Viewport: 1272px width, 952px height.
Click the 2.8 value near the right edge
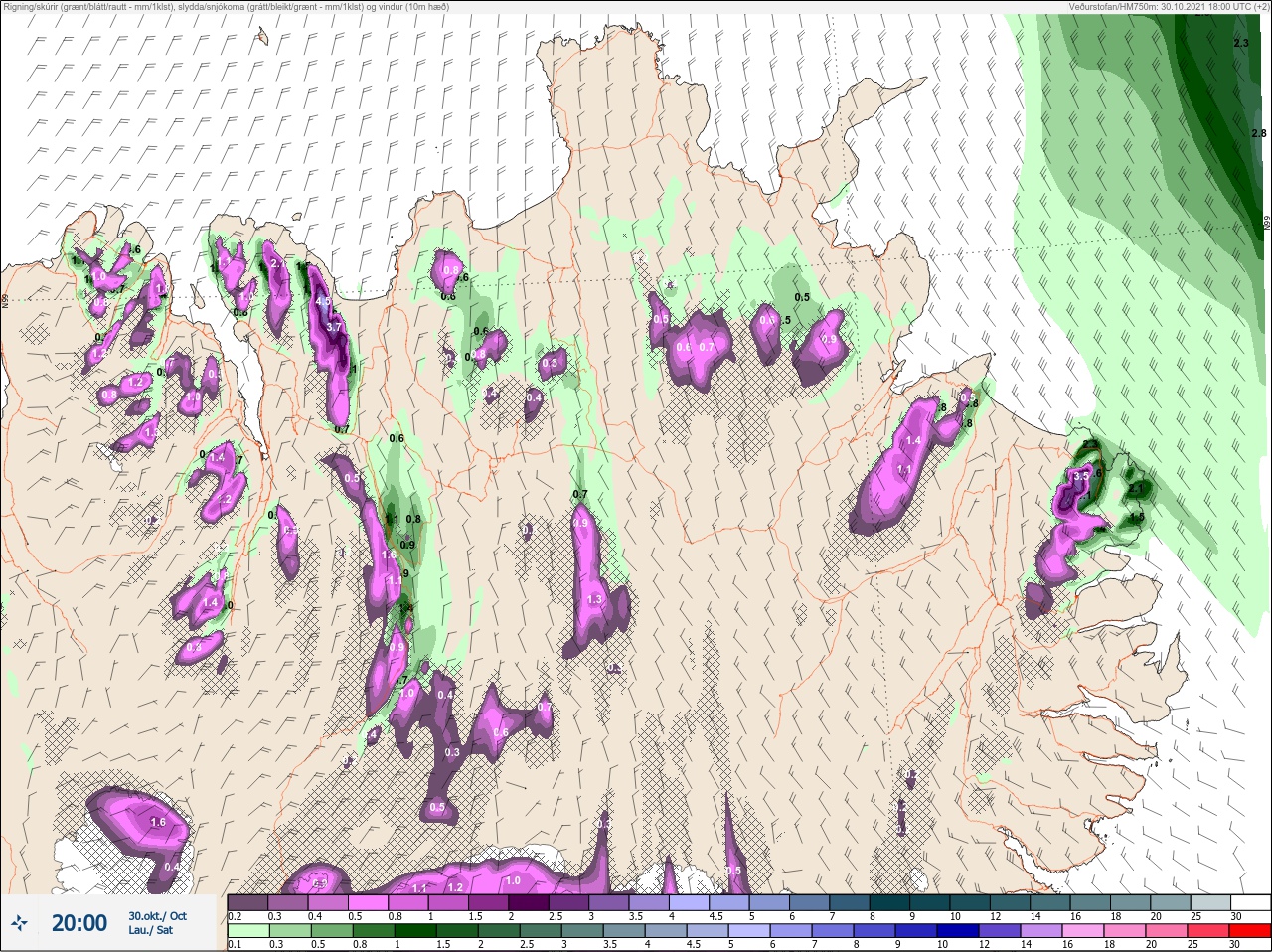click(1258, 133)
